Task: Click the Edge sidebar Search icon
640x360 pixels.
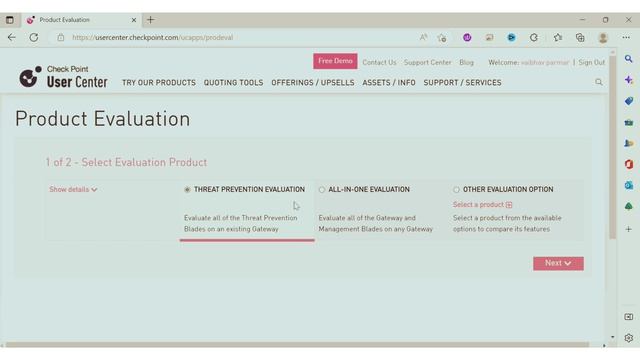Action: pyautogui.click(x=629, y=59)
